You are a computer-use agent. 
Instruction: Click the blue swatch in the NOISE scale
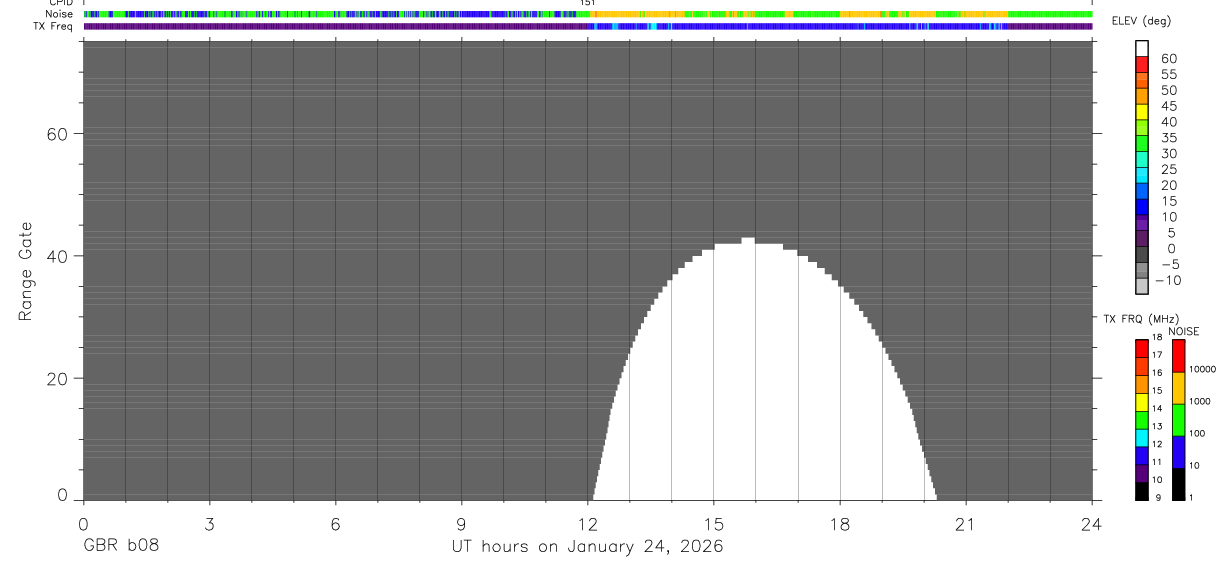(x=1179, y=452)
